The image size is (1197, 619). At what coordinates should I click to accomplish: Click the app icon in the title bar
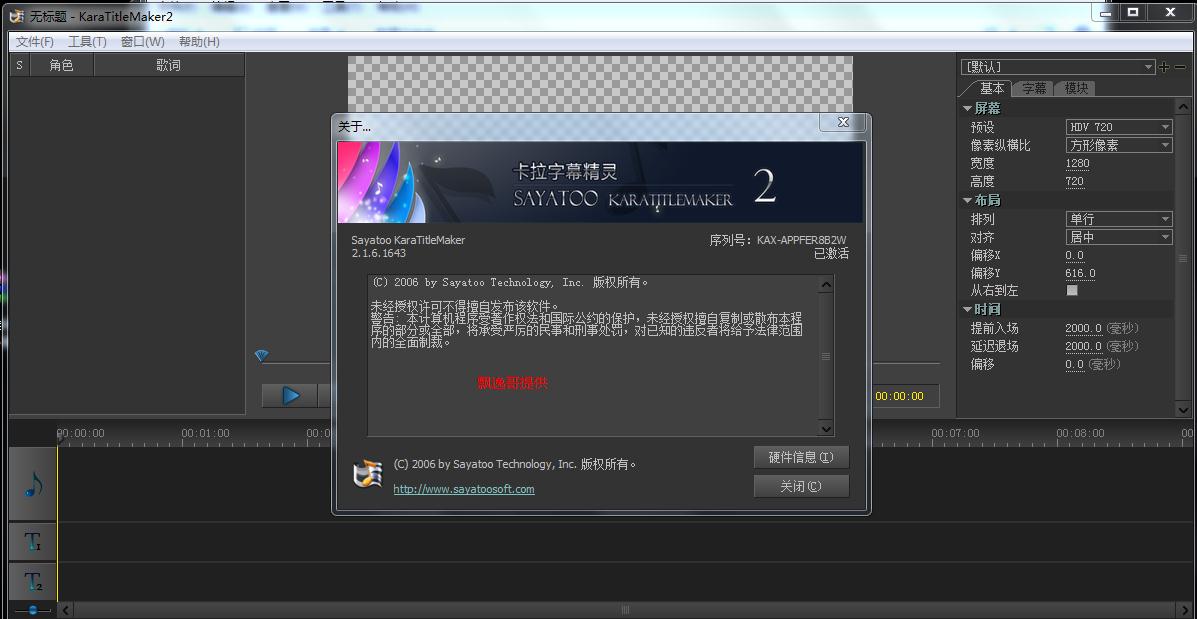16,15
